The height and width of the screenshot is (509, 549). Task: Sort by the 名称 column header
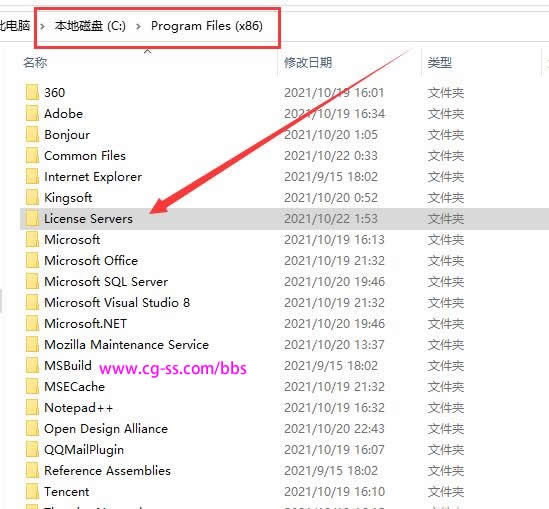(x=35, y=63)
